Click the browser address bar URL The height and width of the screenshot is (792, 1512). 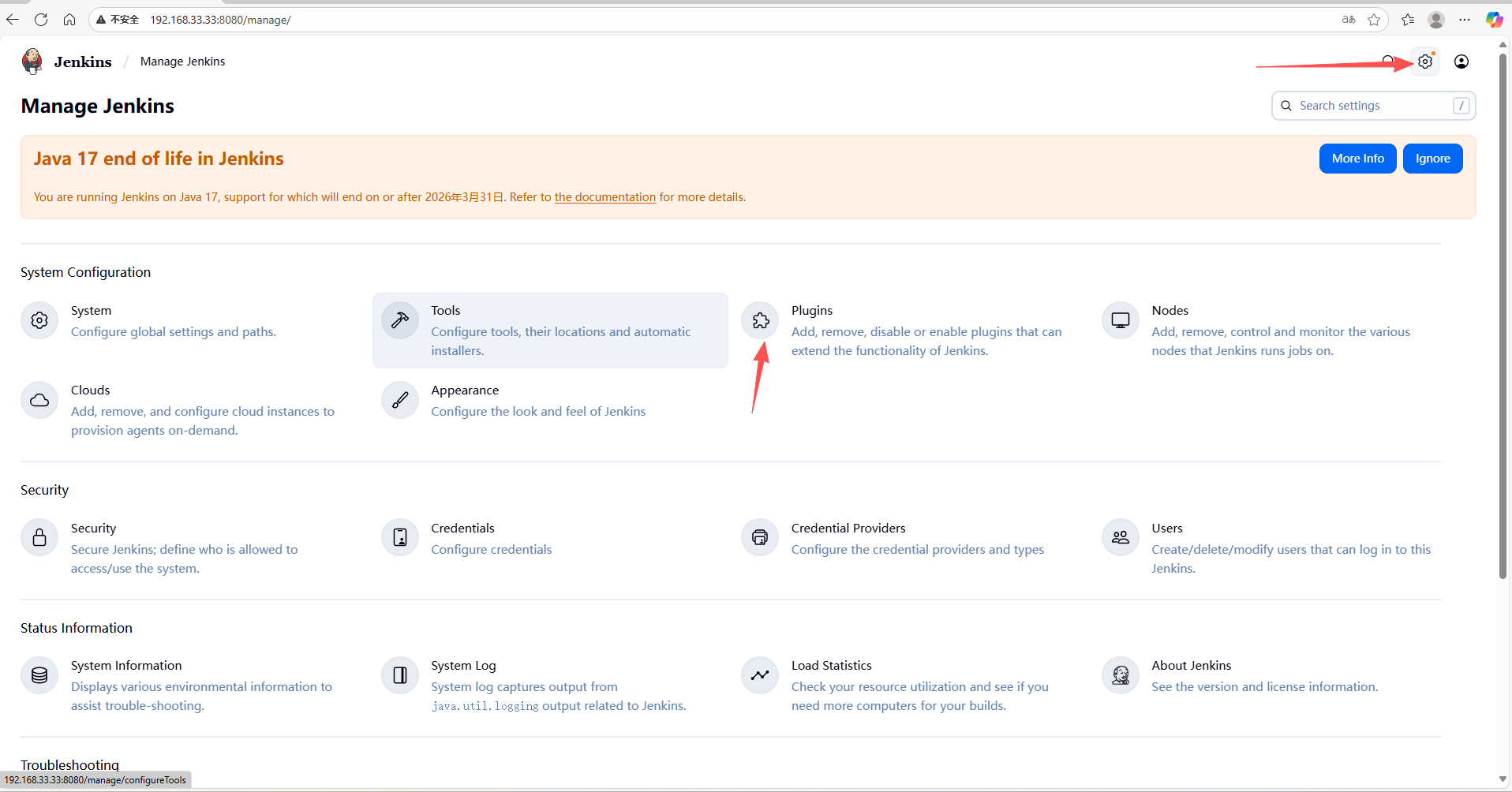[220, 20]
